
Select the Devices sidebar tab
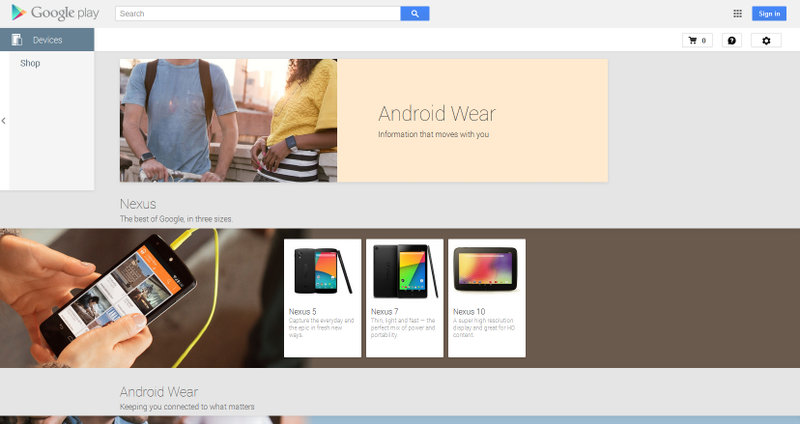coord(47,40)
